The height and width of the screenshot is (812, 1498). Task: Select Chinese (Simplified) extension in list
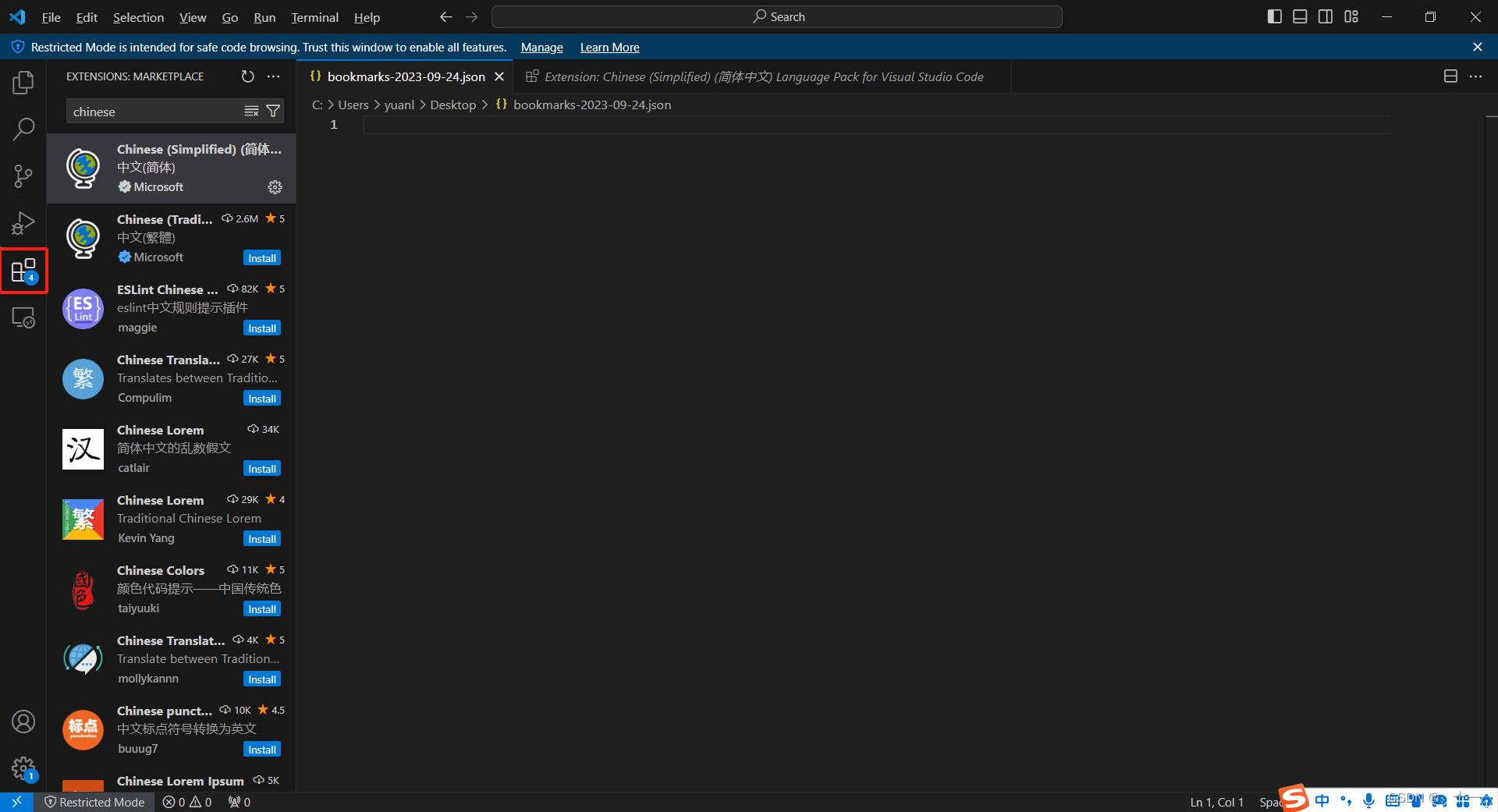click(171, 168)
